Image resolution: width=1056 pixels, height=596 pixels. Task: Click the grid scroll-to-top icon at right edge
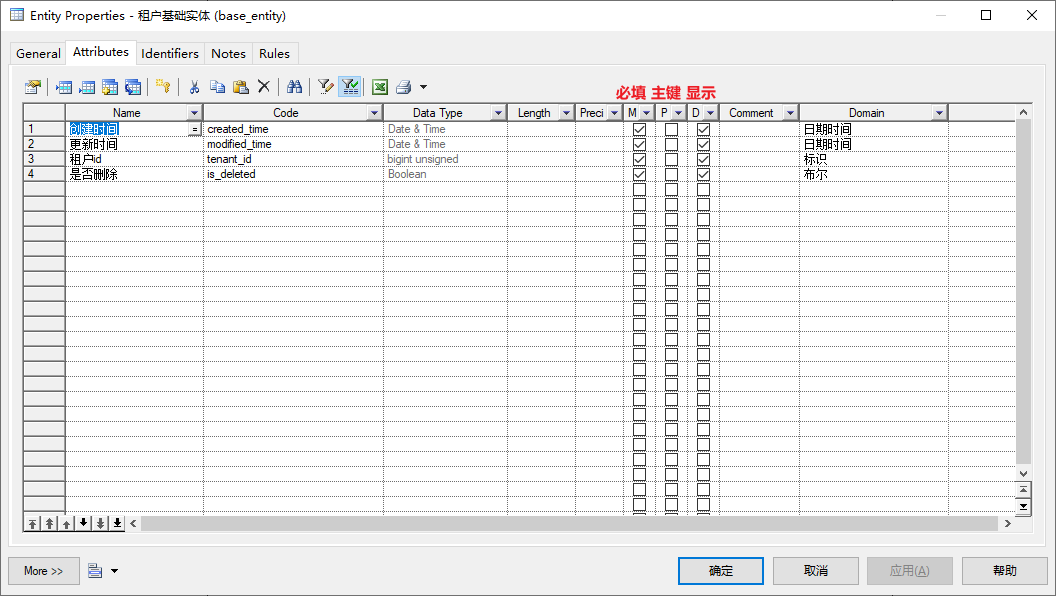click(1024, 490)
